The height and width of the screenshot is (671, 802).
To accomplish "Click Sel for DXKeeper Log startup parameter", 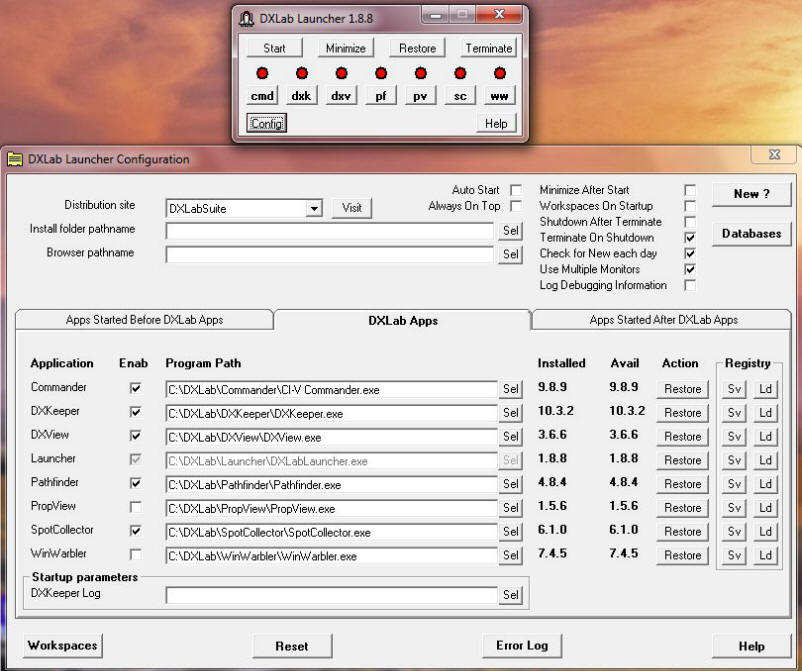I will 510,595.
